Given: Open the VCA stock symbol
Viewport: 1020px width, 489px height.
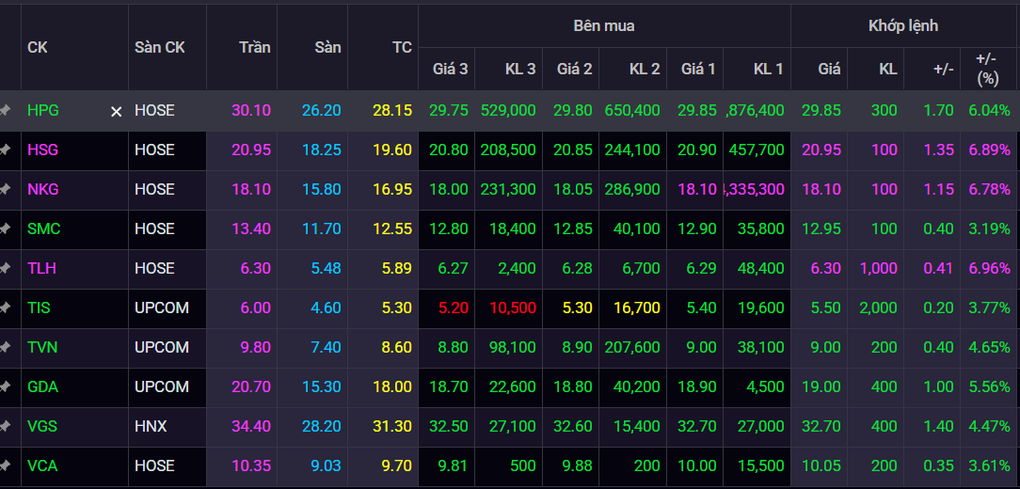Looking at the screenshot, I should [42, 466].
